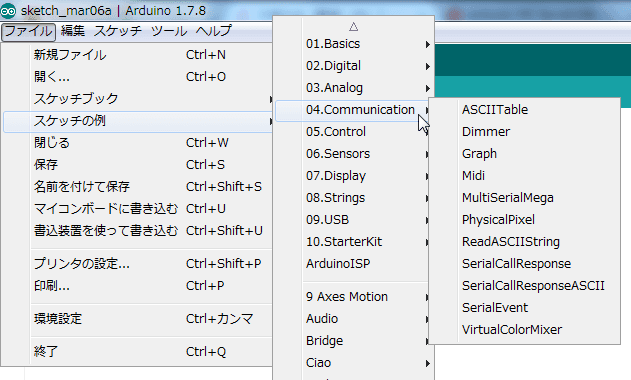Viewport: 631px width, 380px height.
Task: Click the Arduino logo icon in title bar
Action: [8, 11]
